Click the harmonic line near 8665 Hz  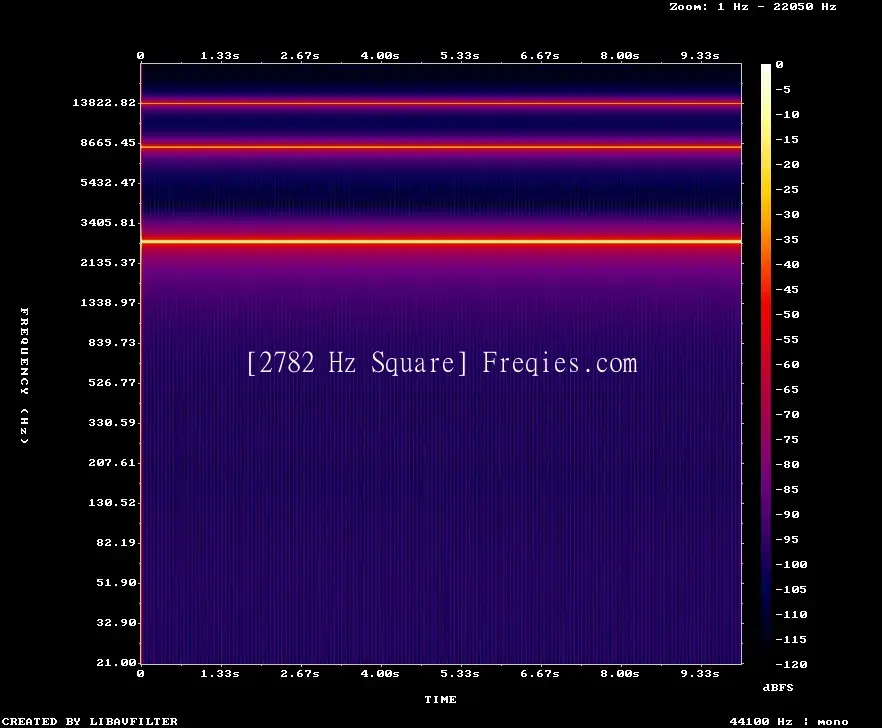coord(441,147)
